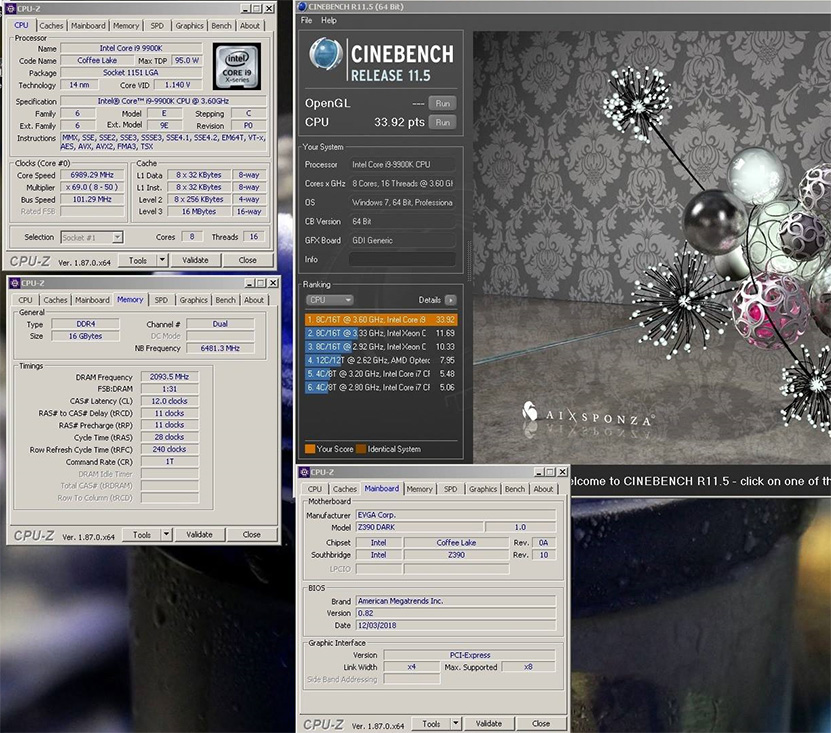831x733 pixels.
Task: Switch to Memory tab in top CPU-Z window
Action: pos(126,25)
